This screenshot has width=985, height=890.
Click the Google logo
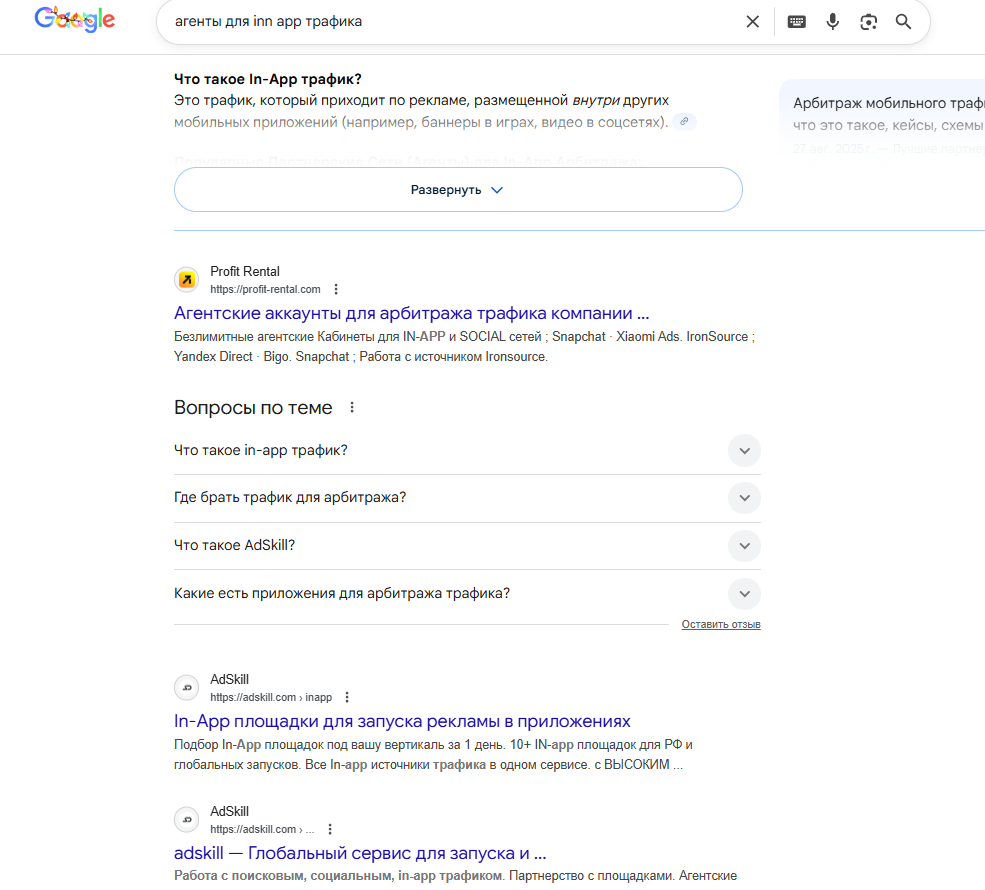click(75, 19)
